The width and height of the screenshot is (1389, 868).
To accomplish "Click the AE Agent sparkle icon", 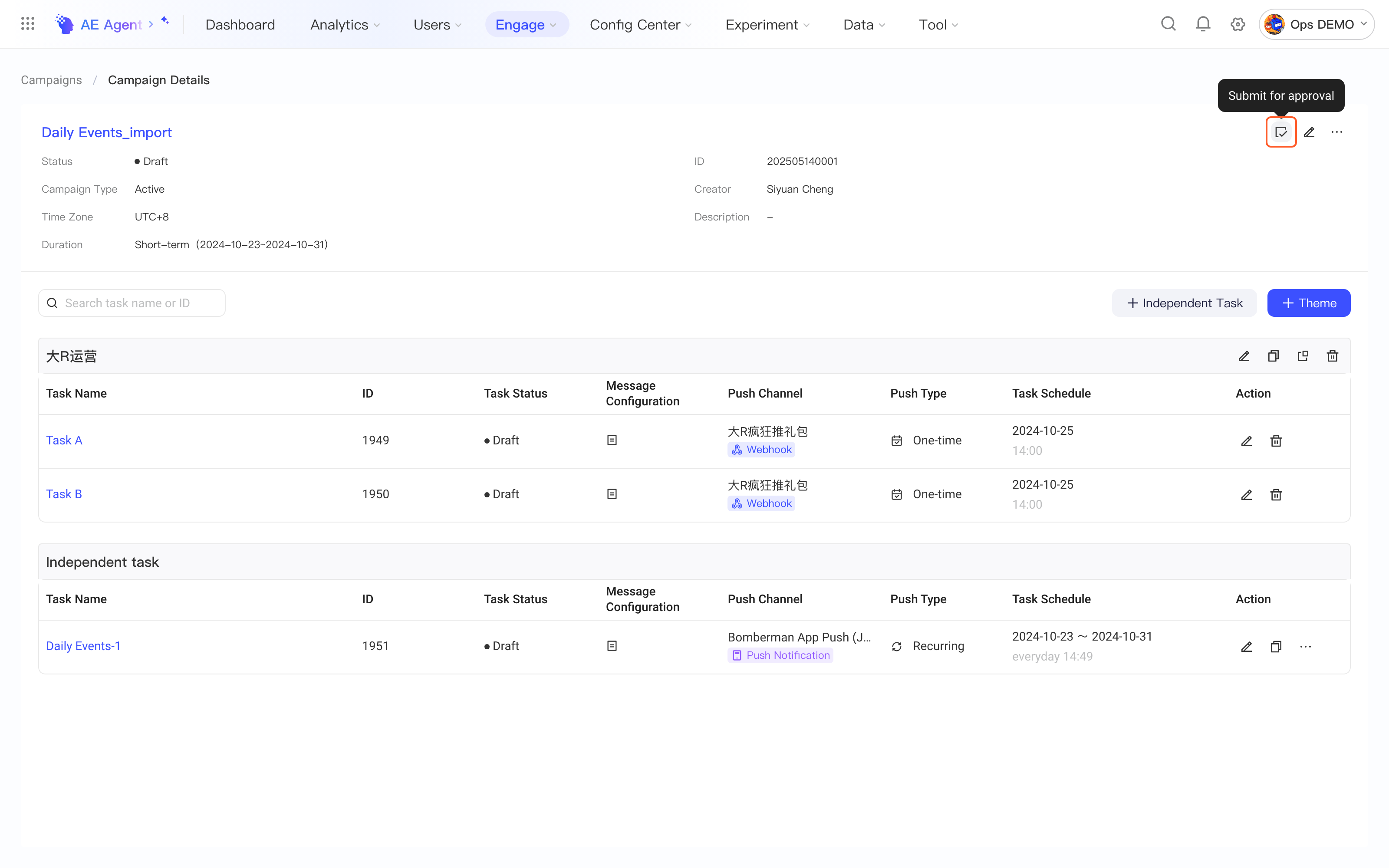I will (x=165, y=21).
